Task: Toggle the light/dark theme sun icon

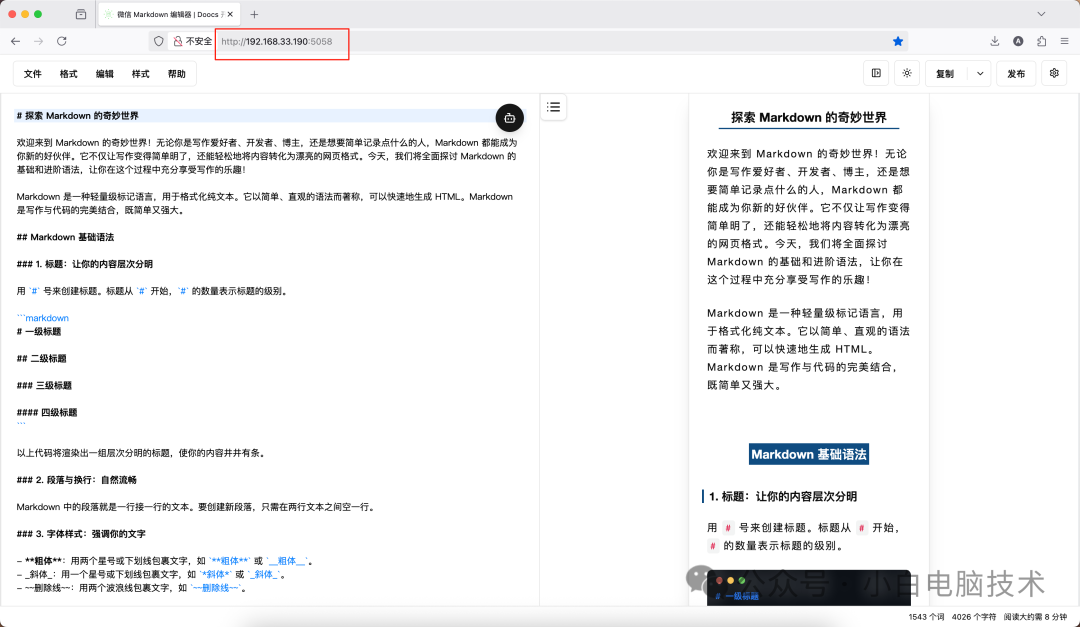Action: click(x=907, y=73)
